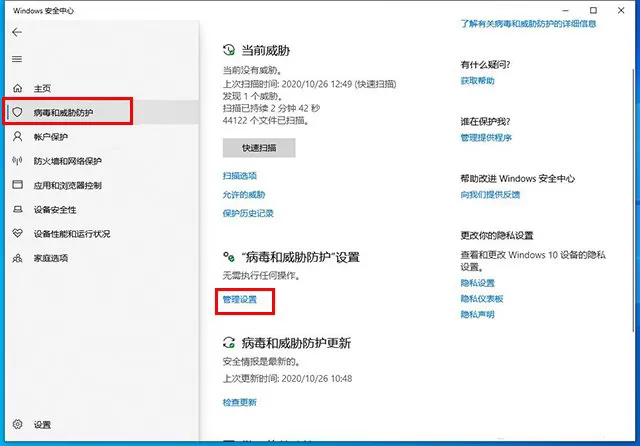Click the gear icon for 设置

coord(18,424)
